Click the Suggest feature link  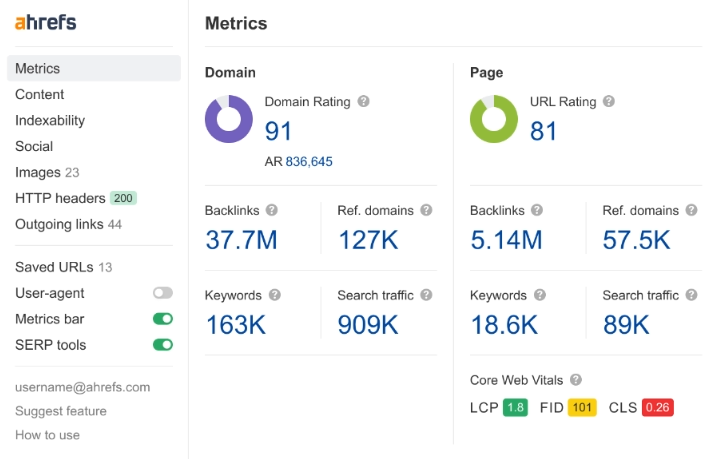(x=61, y=411)
